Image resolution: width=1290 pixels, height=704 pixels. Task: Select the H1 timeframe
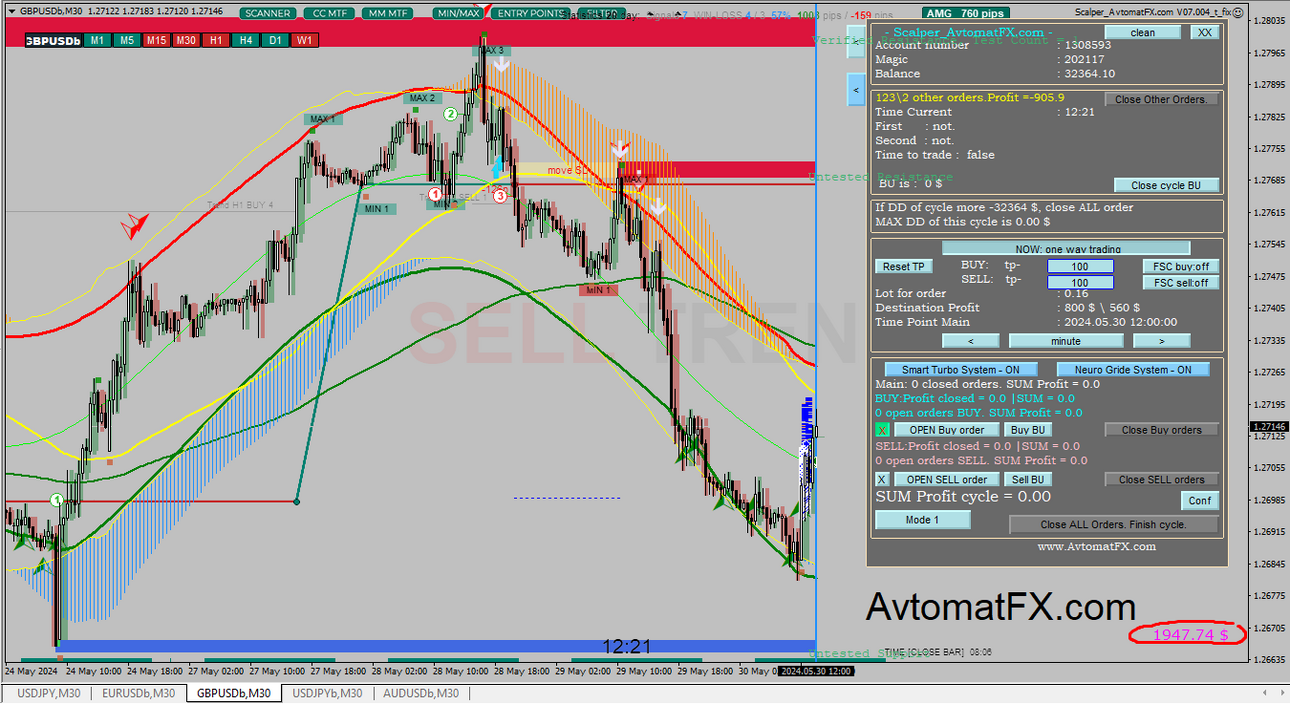215,40
